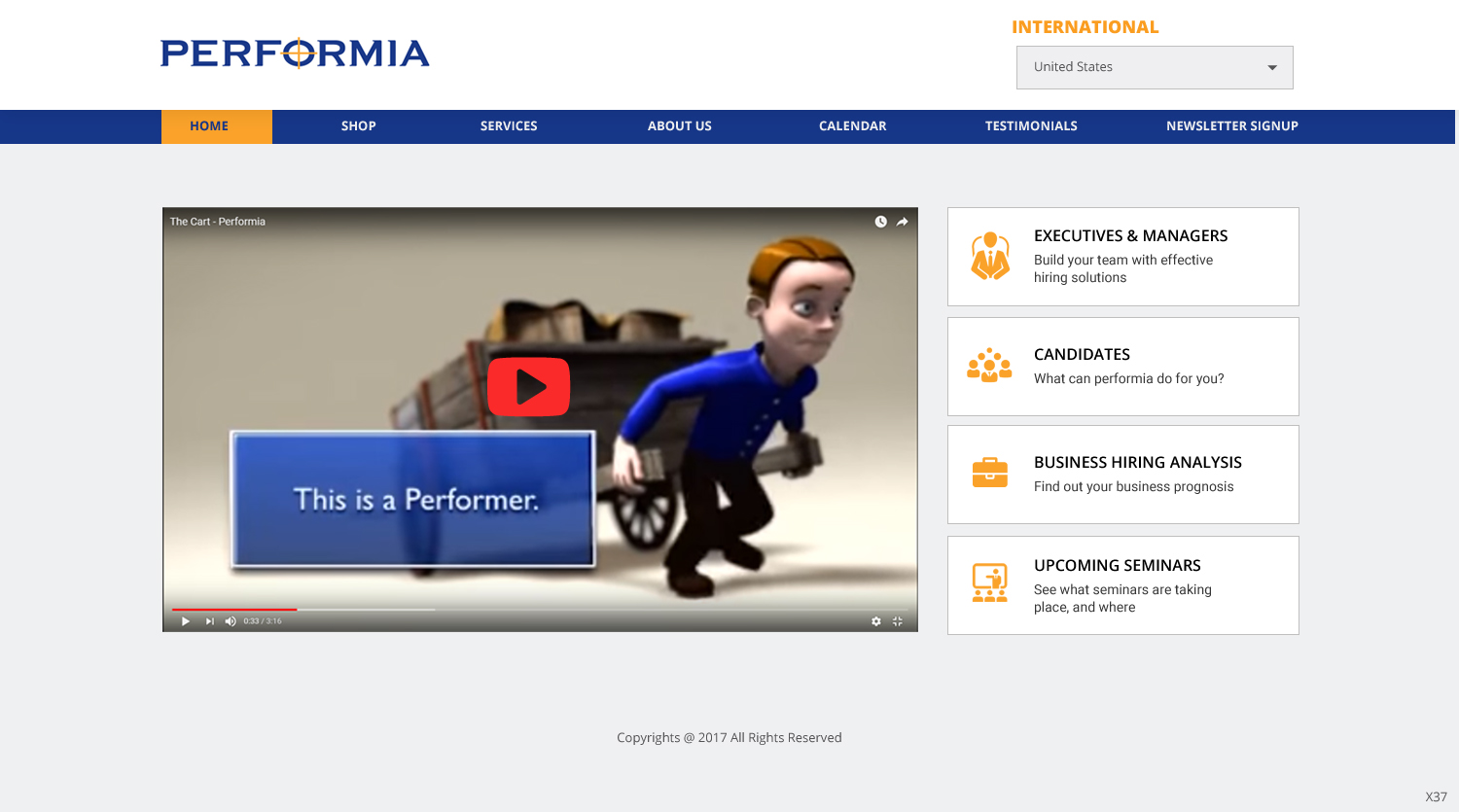Exit fullscreen using the video corner icon
Screen dimensions: 1459x812
[898, 621]
